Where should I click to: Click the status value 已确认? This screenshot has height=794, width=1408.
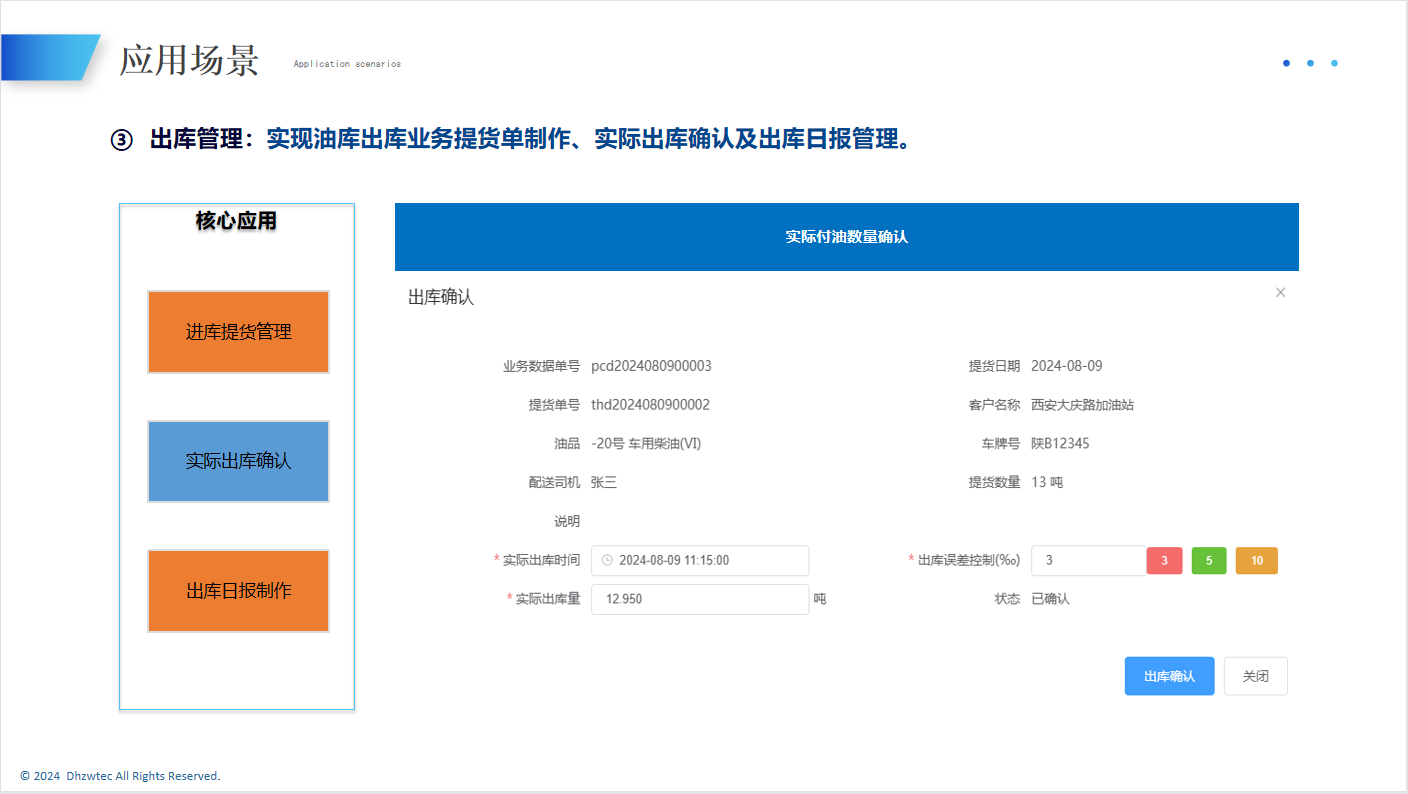coord(1050,599)
